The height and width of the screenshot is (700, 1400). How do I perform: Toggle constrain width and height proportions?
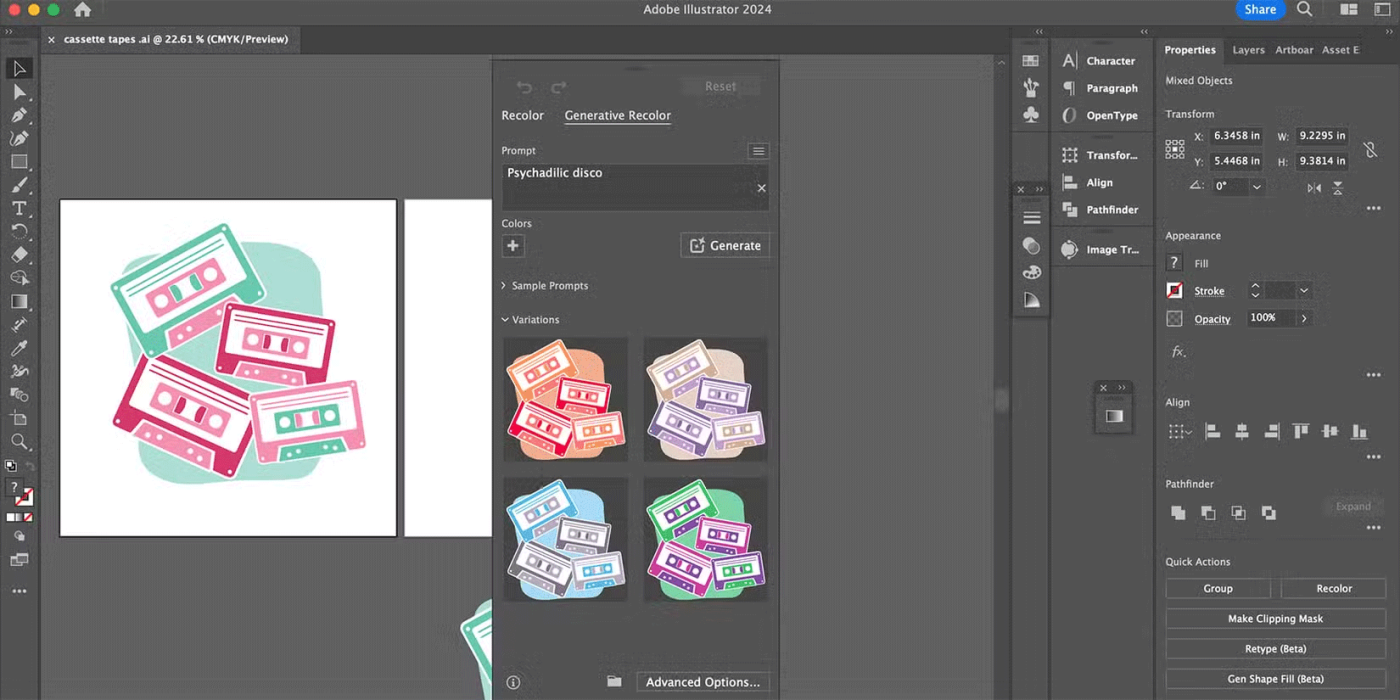(1370, 149)
